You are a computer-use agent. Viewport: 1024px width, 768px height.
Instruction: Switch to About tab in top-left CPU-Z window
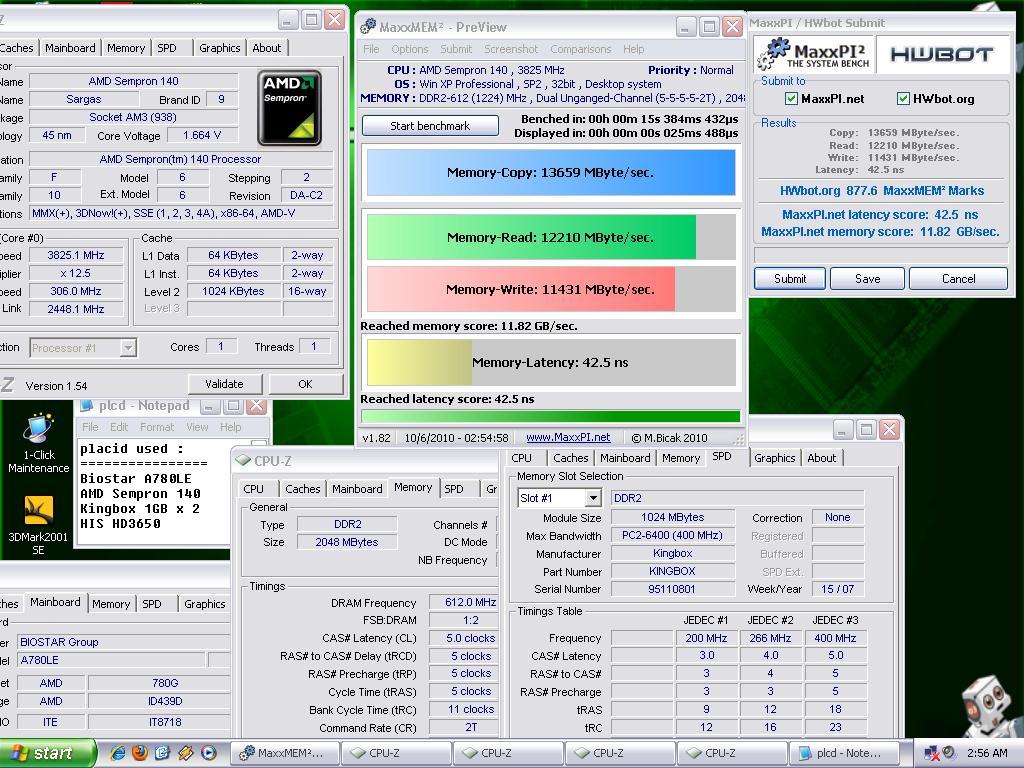tap(266, 48)
